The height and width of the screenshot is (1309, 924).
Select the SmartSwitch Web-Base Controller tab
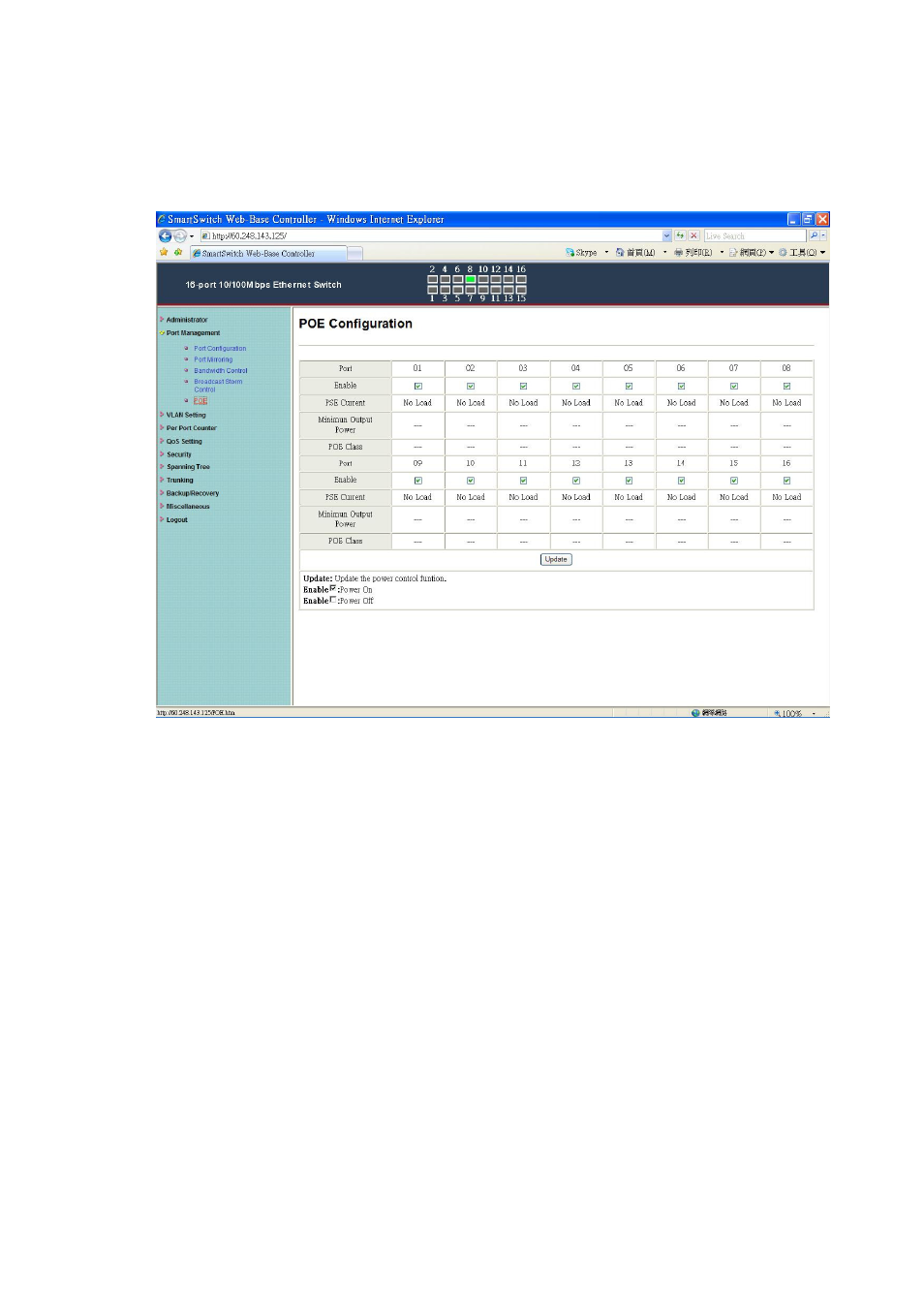[x=267, y=253]
